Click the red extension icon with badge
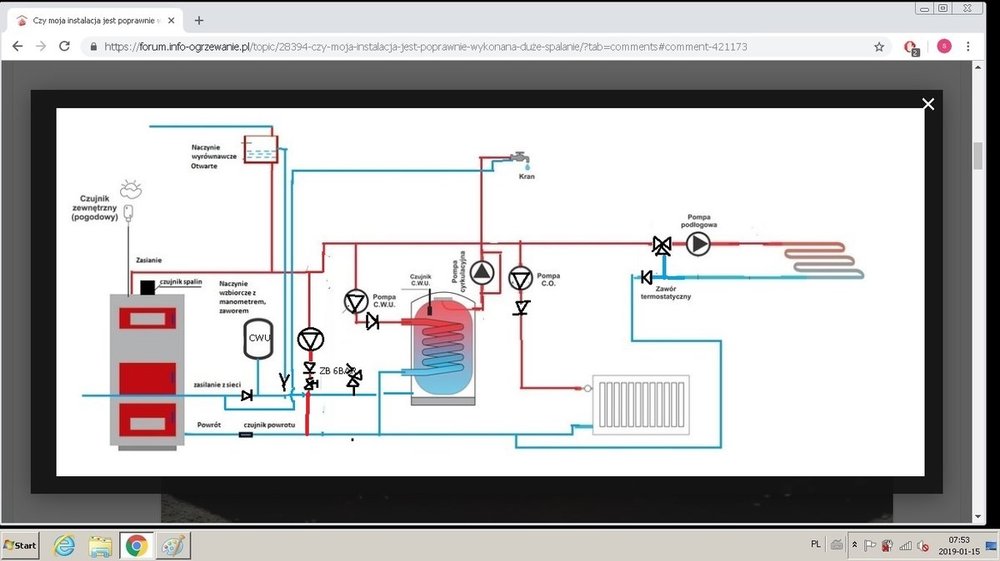Image resolution: width=1000 pixels, height=561 pixels. coord(911,46)
